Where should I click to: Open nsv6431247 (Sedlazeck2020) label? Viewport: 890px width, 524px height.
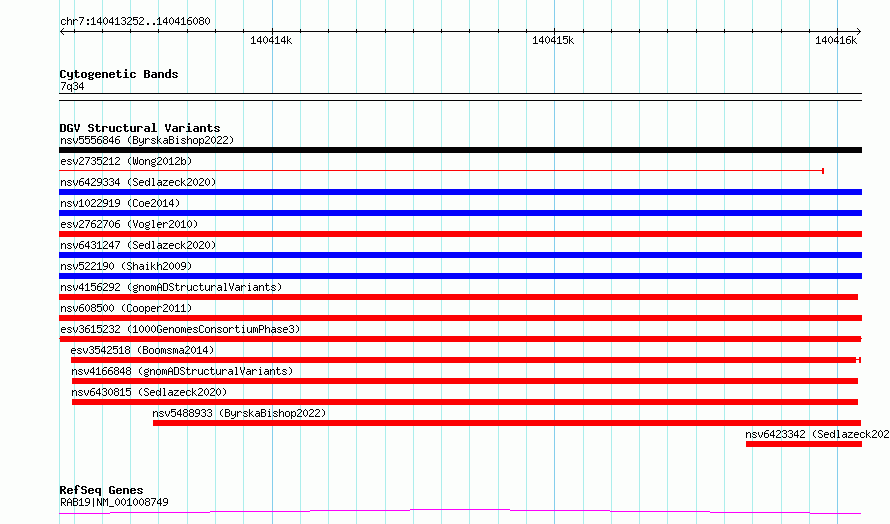pyautogui.click(x=138, y=245)
